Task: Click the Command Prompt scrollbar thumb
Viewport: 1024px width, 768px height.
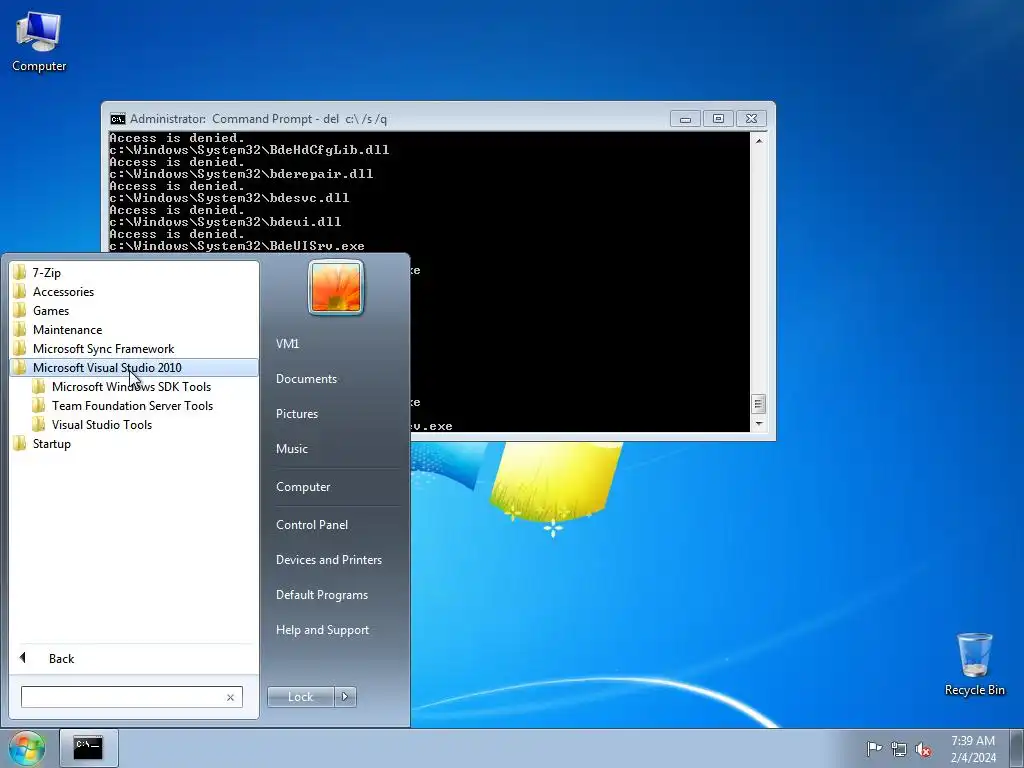Action: click(758, 404)
